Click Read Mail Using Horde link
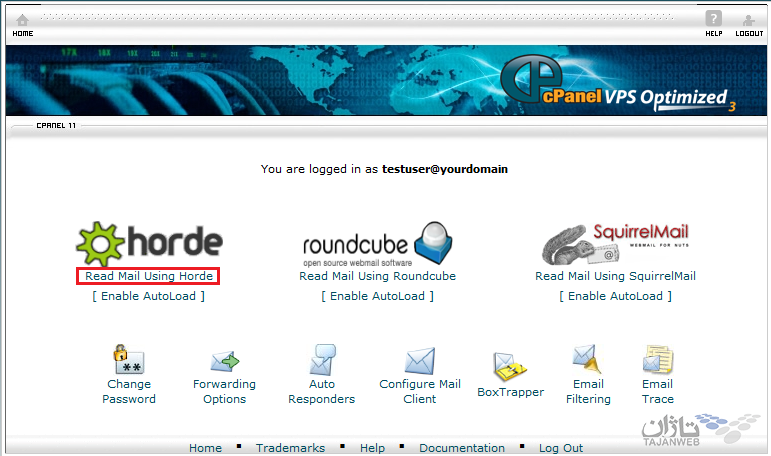The width and height of the screenshot is (771, 456). 149,276
